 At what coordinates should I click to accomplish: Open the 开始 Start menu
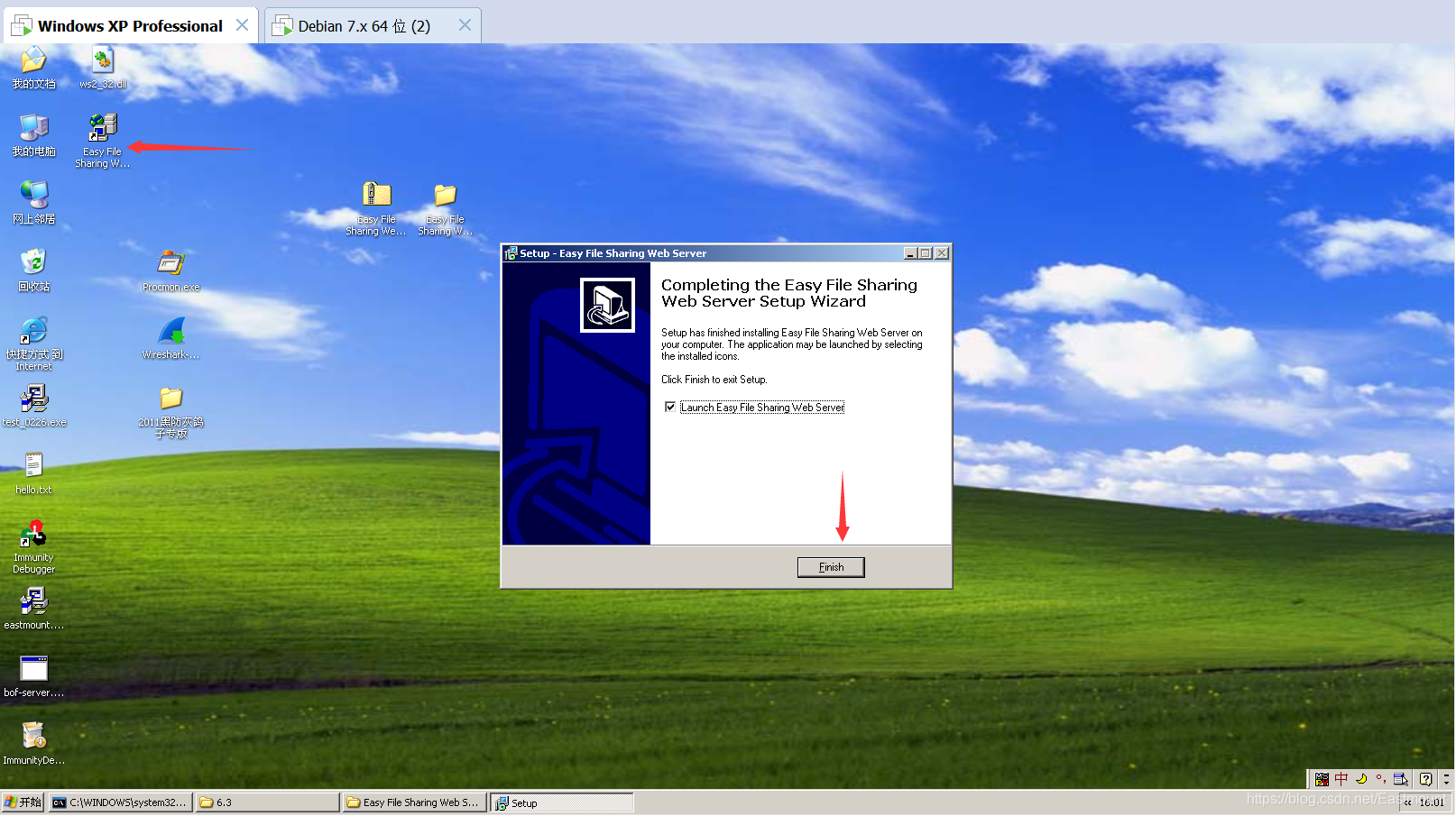coord(23,802)
